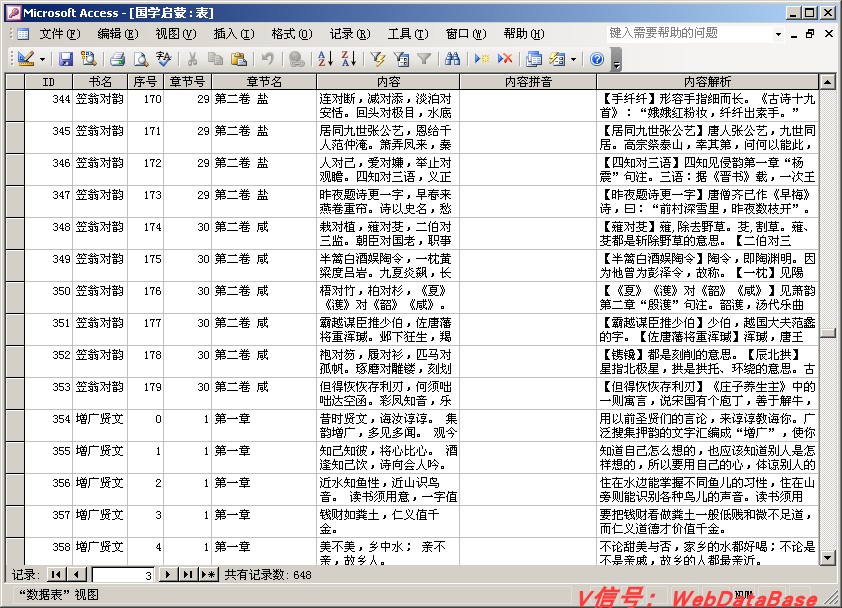This screenshot has width=842, height=608.
Task: Click the vertical scrollbar thumb
Action: [x=828, y=333]
